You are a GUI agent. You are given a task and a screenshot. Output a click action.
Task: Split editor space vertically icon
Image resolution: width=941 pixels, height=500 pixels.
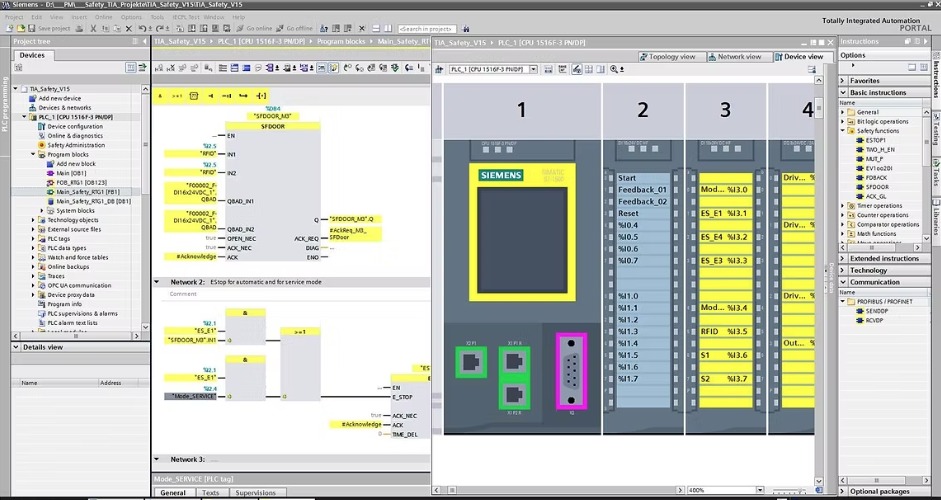[389, 28]
